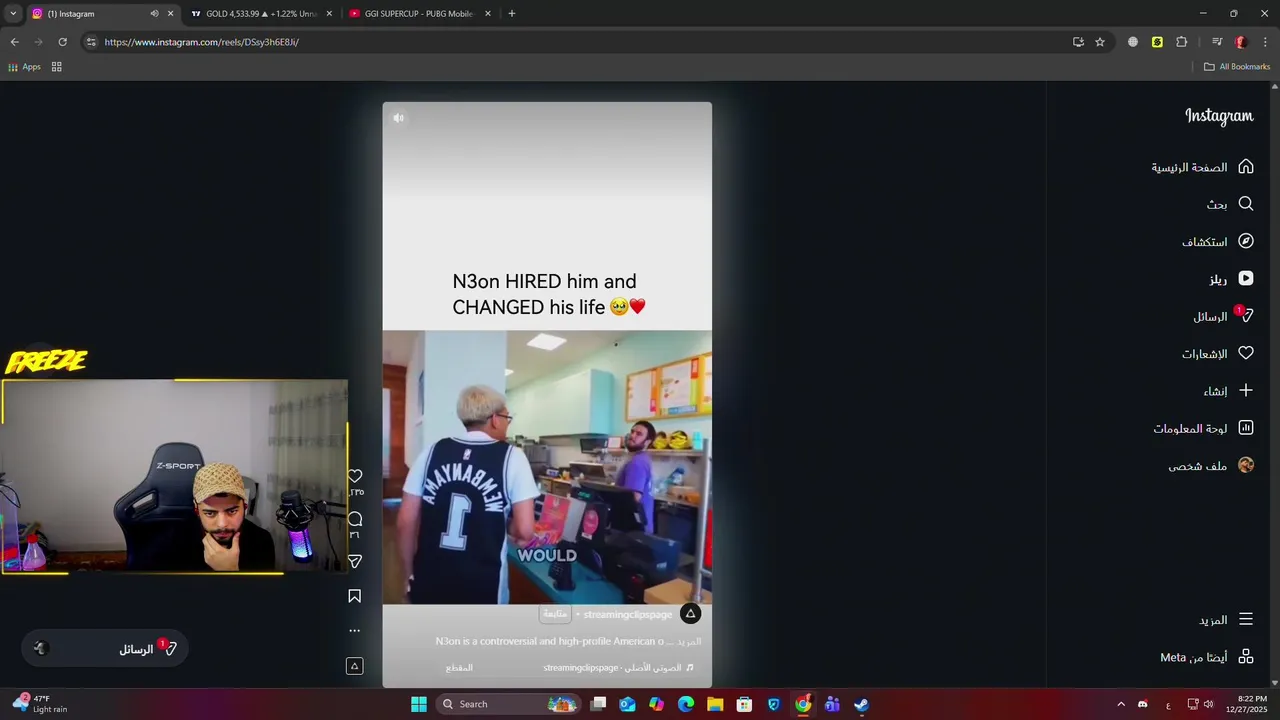This screenshot has width=1280, height=720.
Task: Open File Explorer from the taskbar
Action: [715, 704]
